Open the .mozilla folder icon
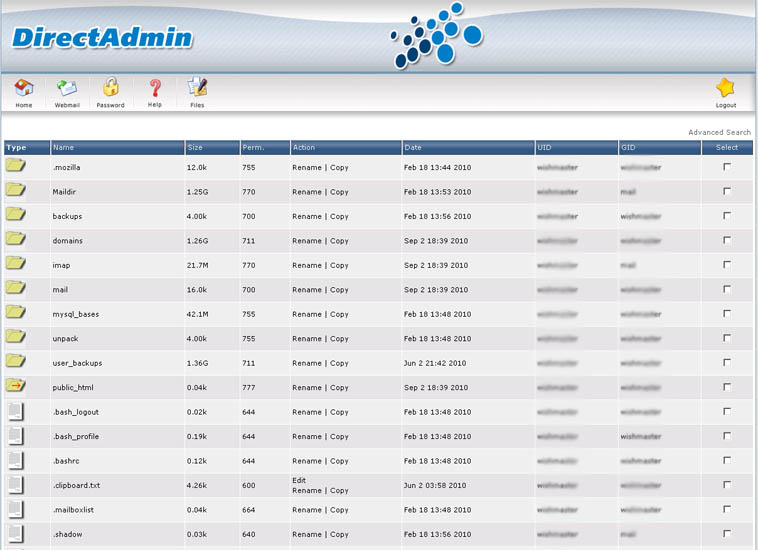Screen dimensions: 758x550 (15, 165)
